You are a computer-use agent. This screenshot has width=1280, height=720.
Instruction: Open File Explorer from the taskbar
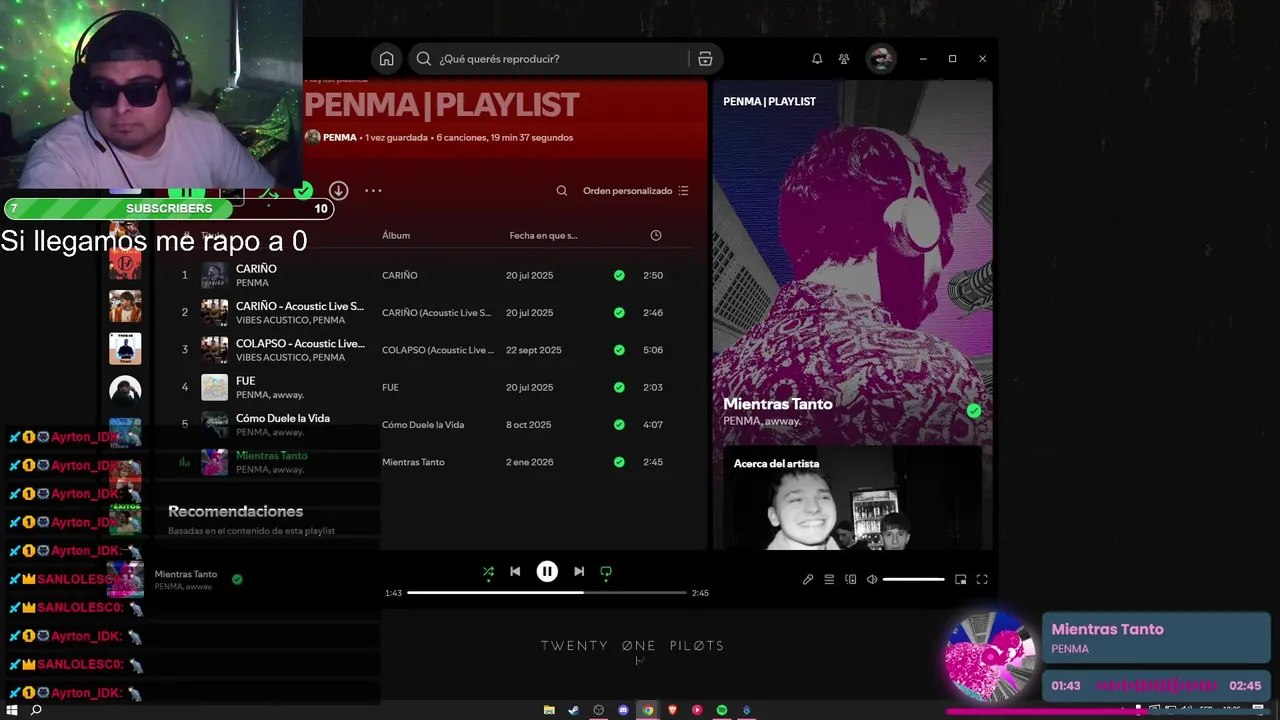point(549,710)
